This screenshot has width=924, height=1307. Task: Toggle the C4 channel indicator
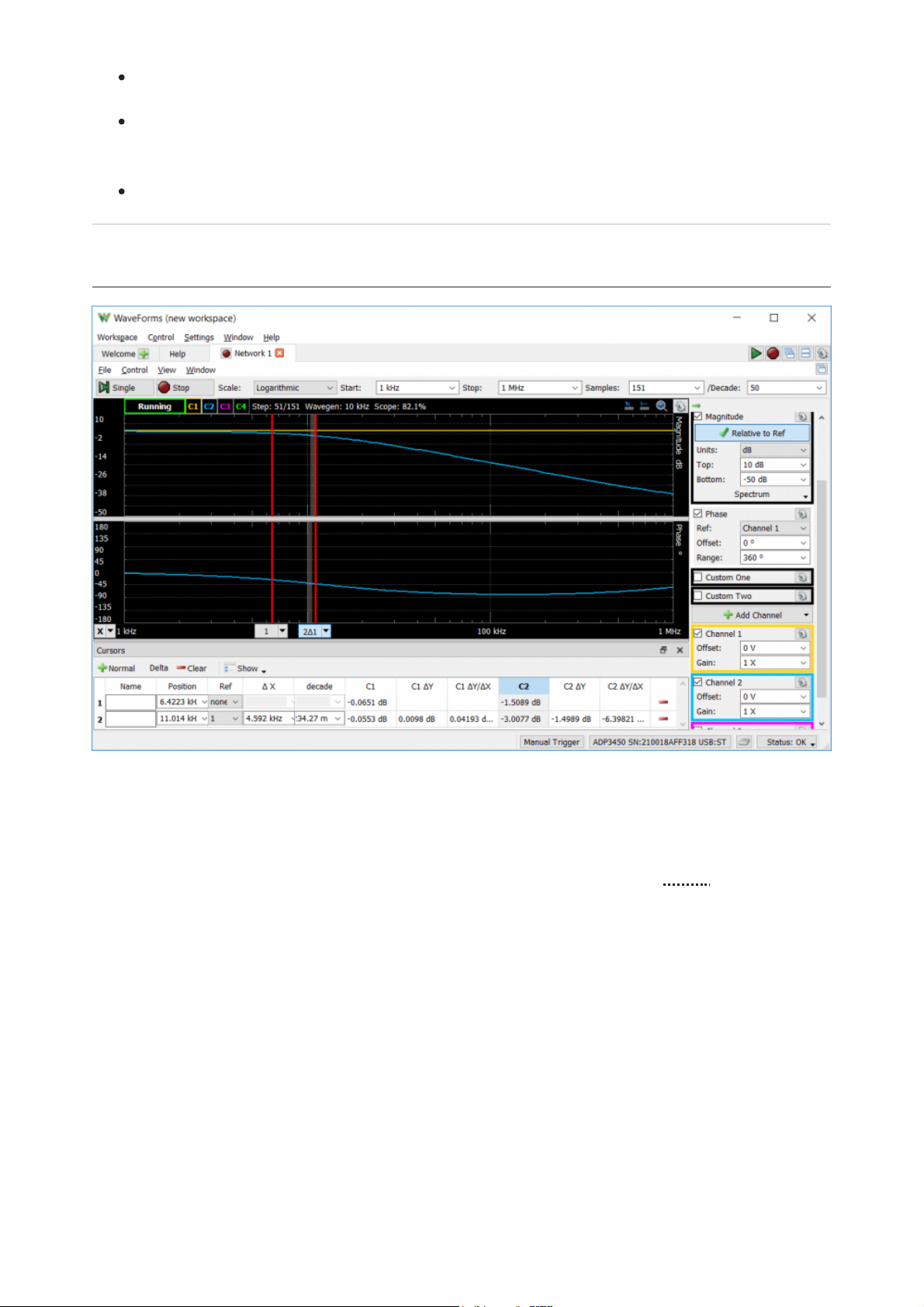(241, 406)
